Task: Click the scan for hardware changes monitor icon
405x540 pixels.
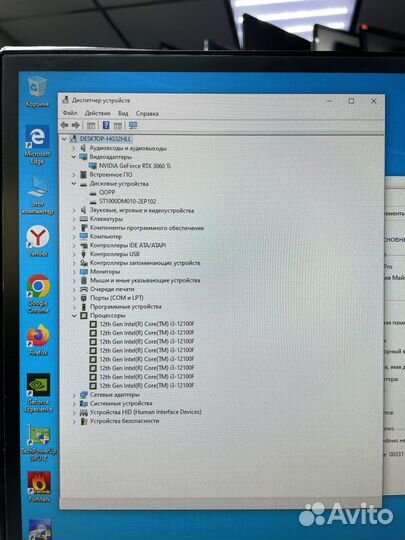Action: [133, 125]
